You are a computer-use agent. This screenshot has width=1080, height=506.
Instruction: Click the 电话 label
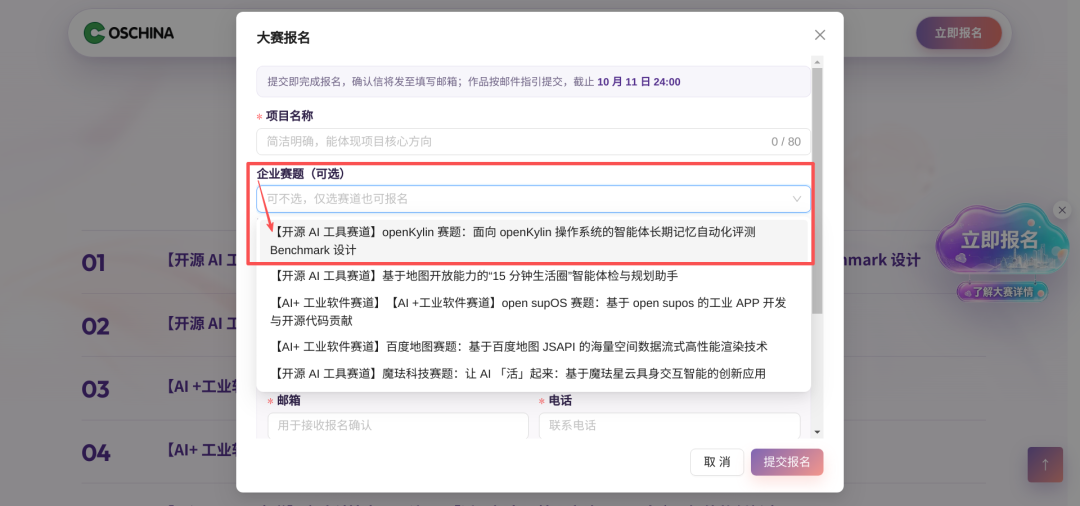560,400
